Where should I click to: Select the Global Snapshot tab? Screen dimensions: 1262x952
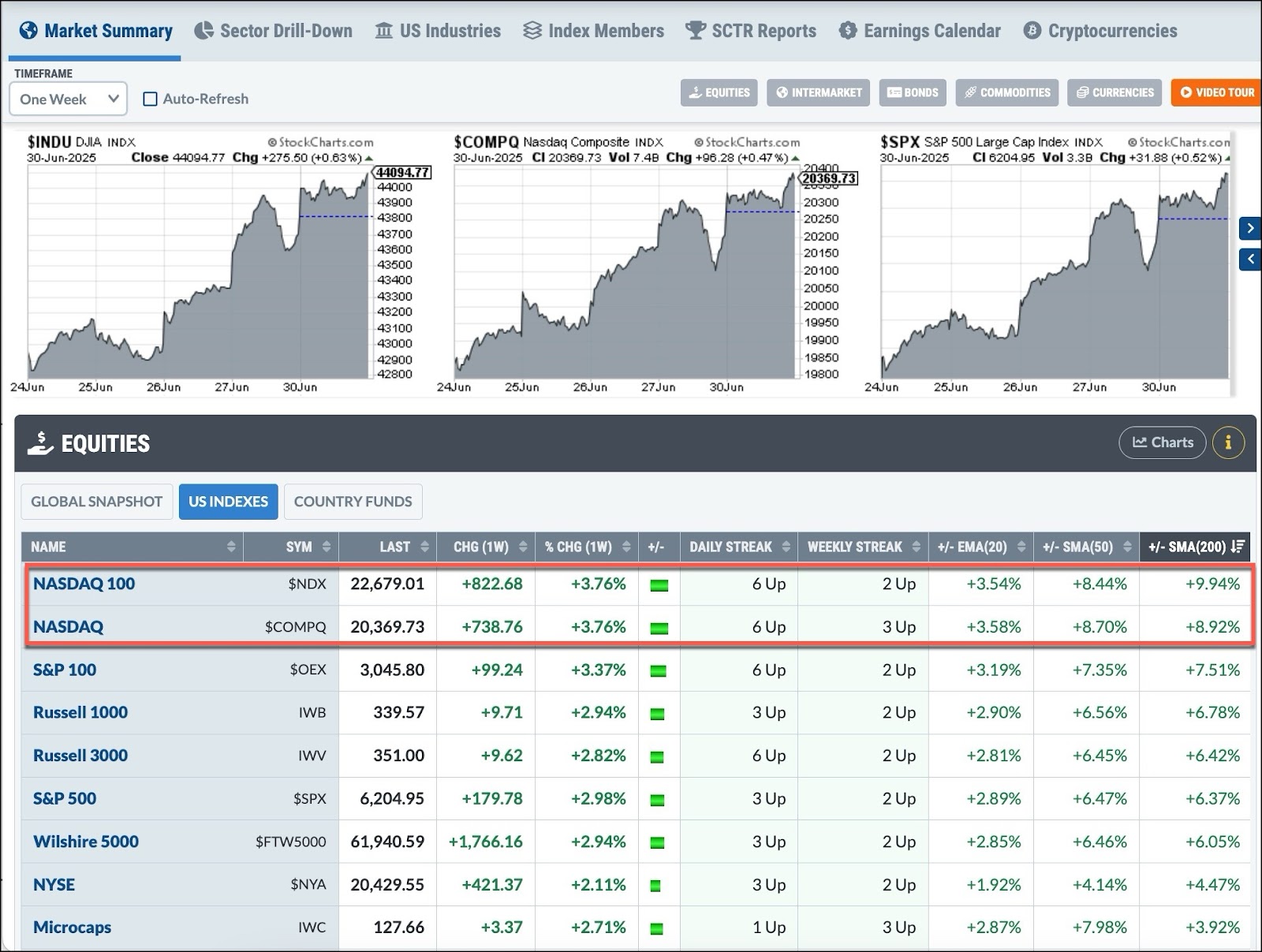(x=97, y=502)
